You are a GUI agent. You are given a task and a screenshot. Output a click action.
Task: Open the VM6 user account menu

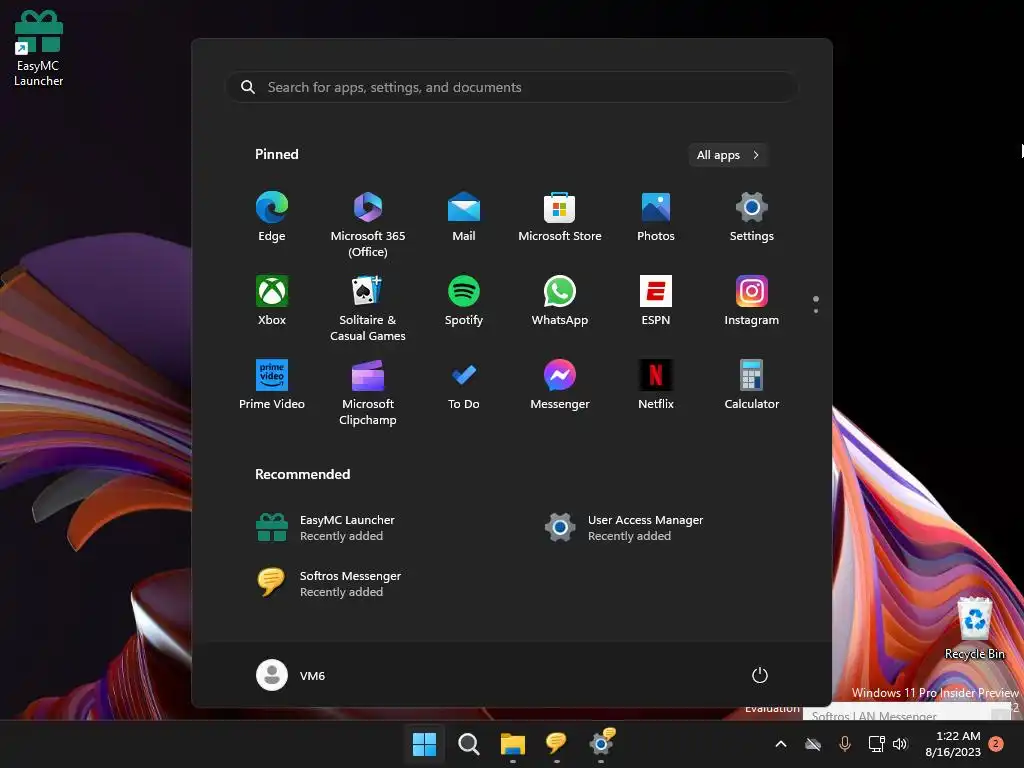291,675
